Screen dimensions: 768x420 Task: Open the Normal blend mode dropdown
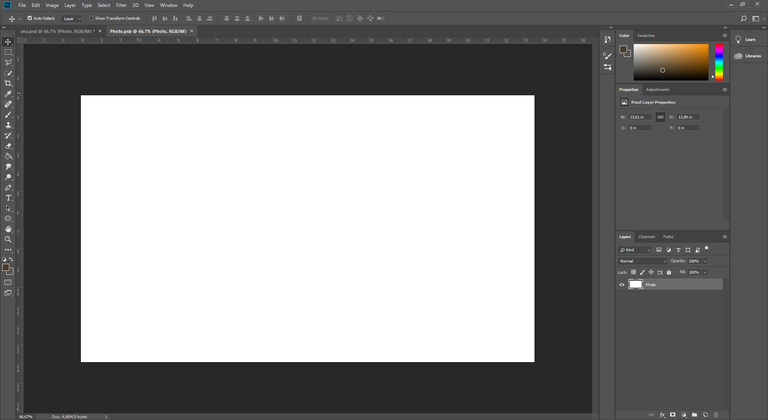642,261
